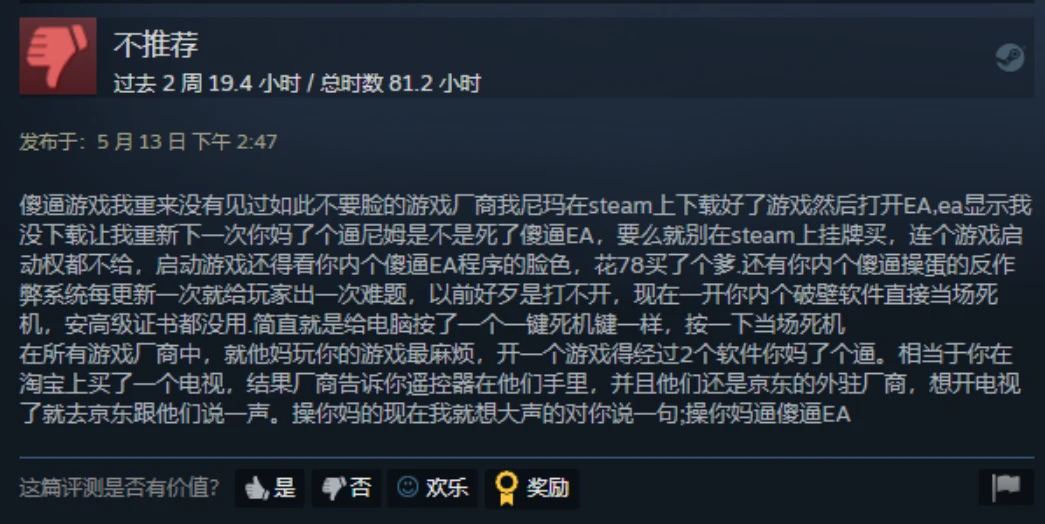Screen dimensions: 1045x524
Task: Click the 这篇评测是否有价值? question label
Action: [119, 487]
